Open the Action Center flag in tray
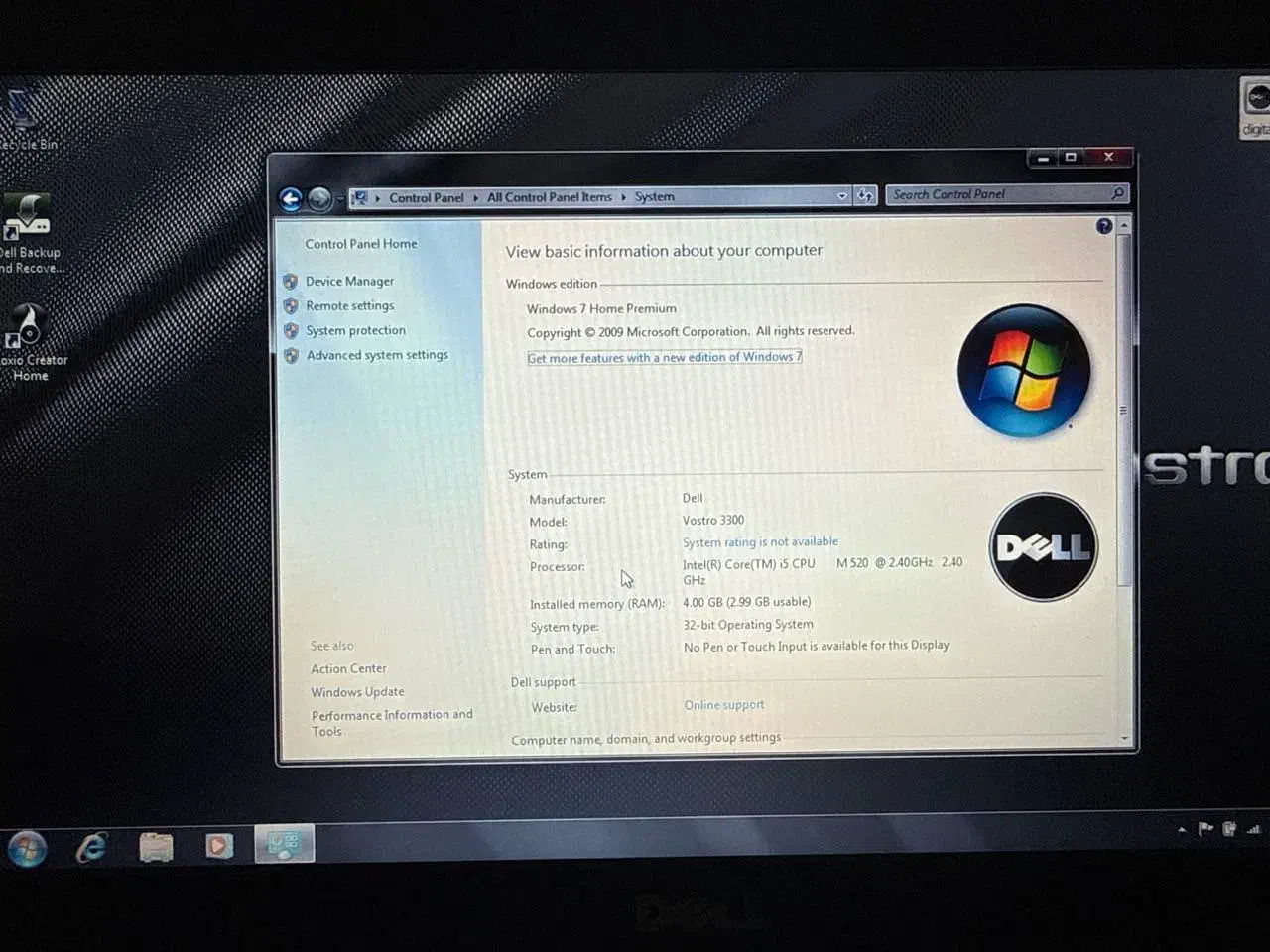 click(x=1206, y=829)
